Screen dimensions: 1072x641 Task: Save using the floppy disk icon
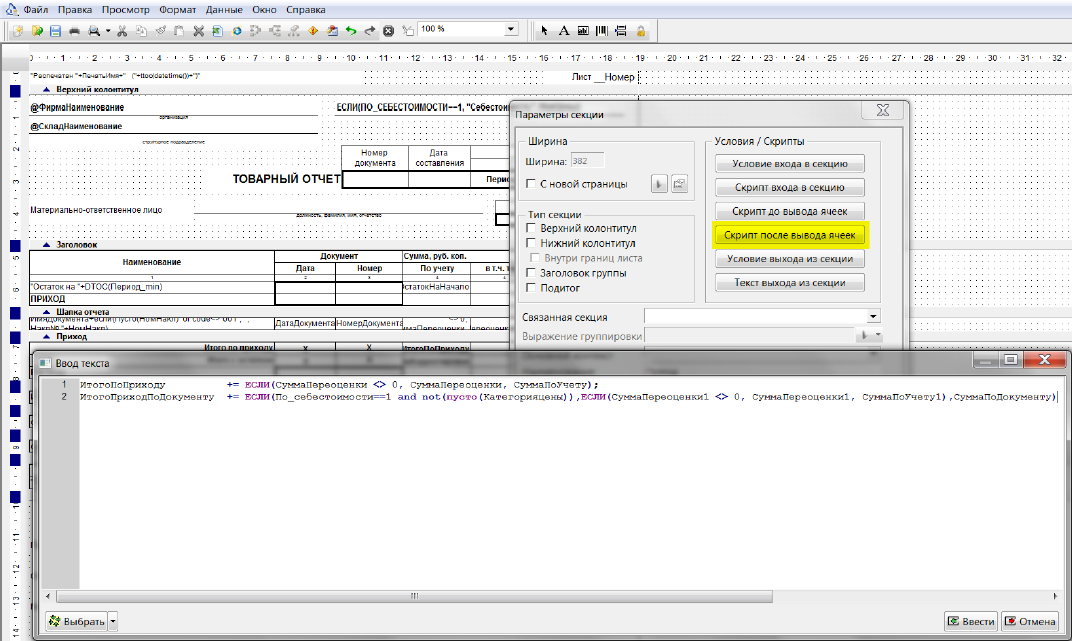point(55,31)
